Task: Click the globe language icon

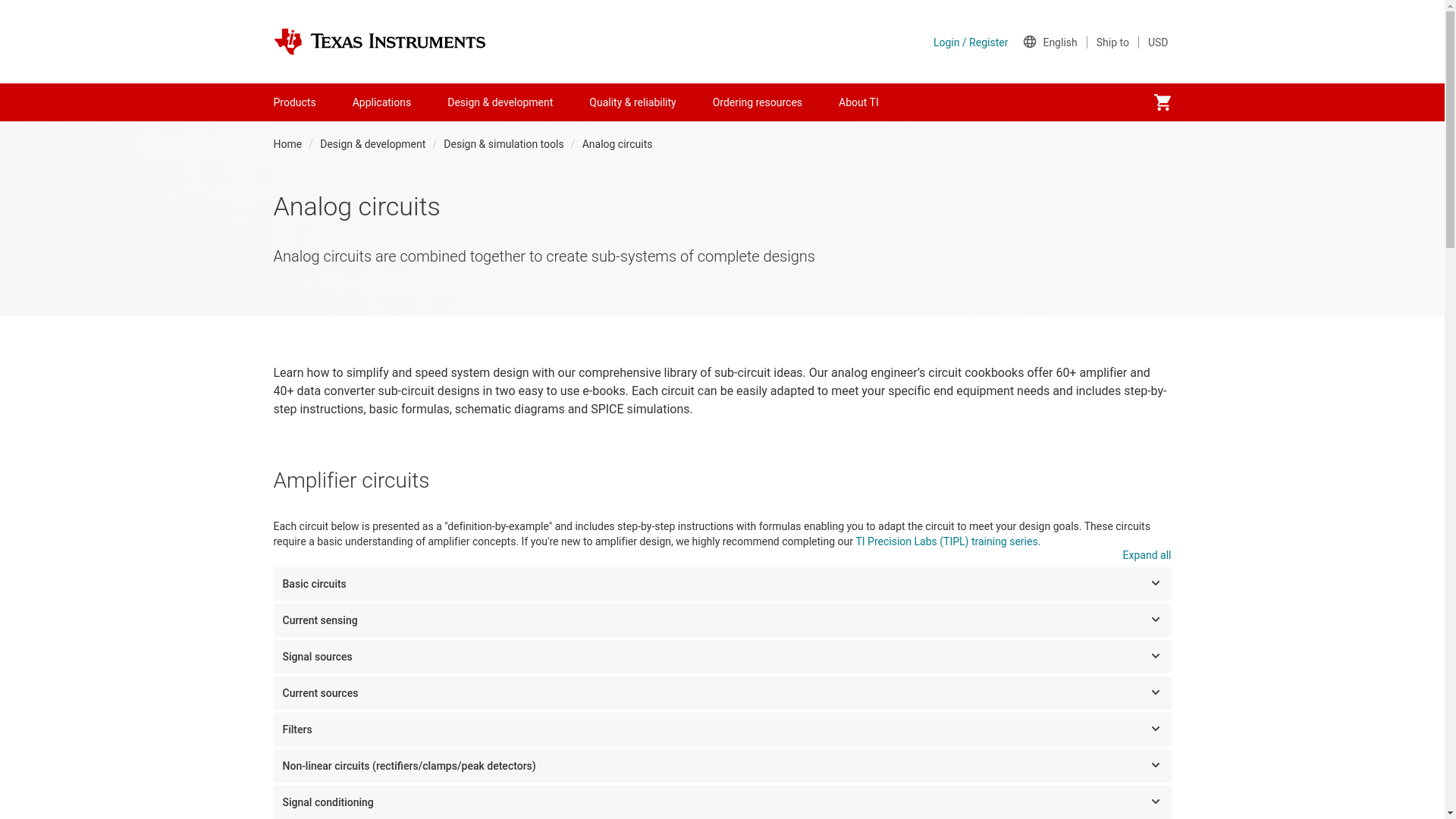Action: 1029,42
